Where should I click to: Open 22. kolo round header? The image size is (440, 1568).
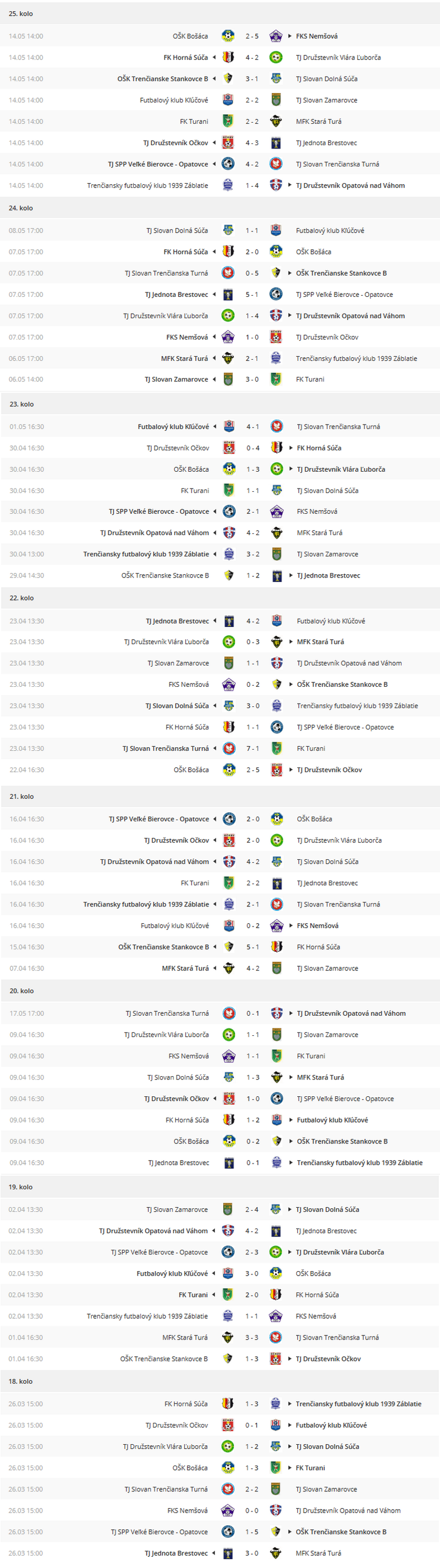click(x=219, y=598)
